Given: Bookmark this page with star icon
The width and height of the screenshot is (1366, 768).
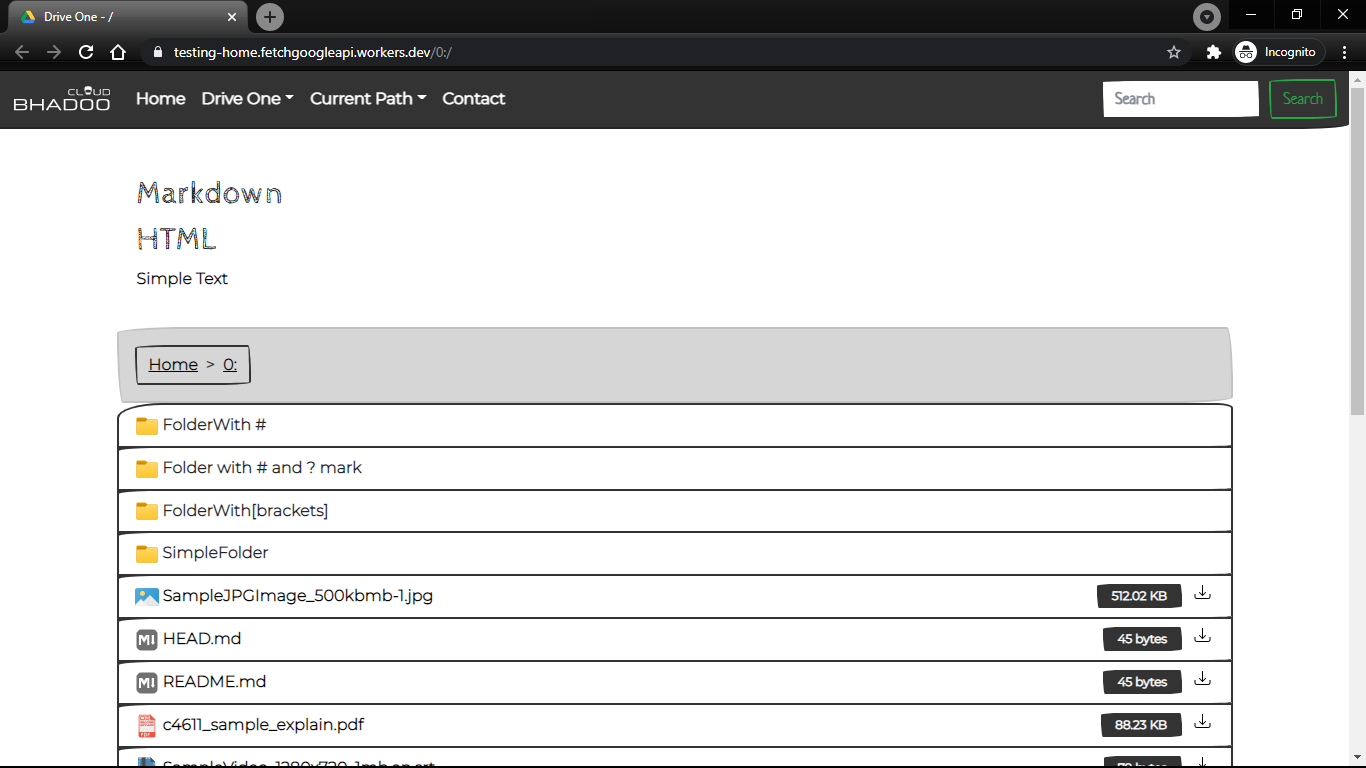Looking at the screenshot, I should [x=1174, y=52].
